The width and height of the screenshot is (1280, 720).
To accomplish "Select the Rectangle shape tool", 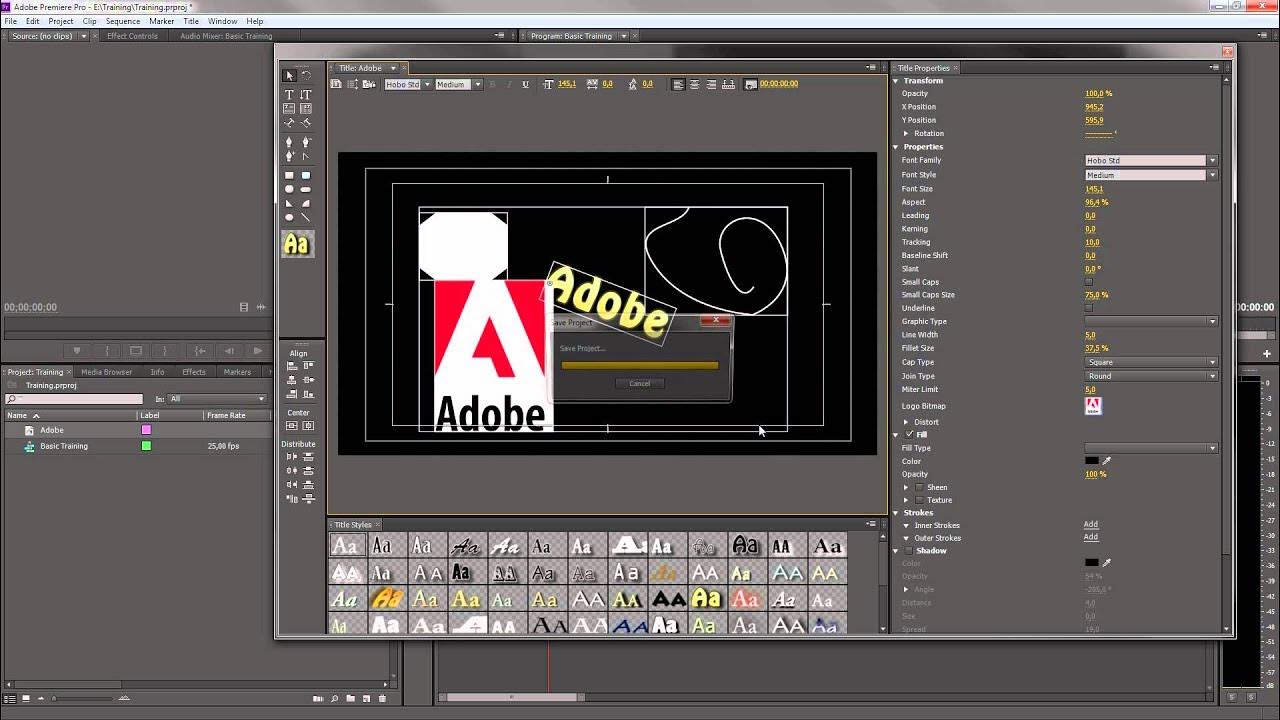I will pyautogui.click(x=289, y=175).
